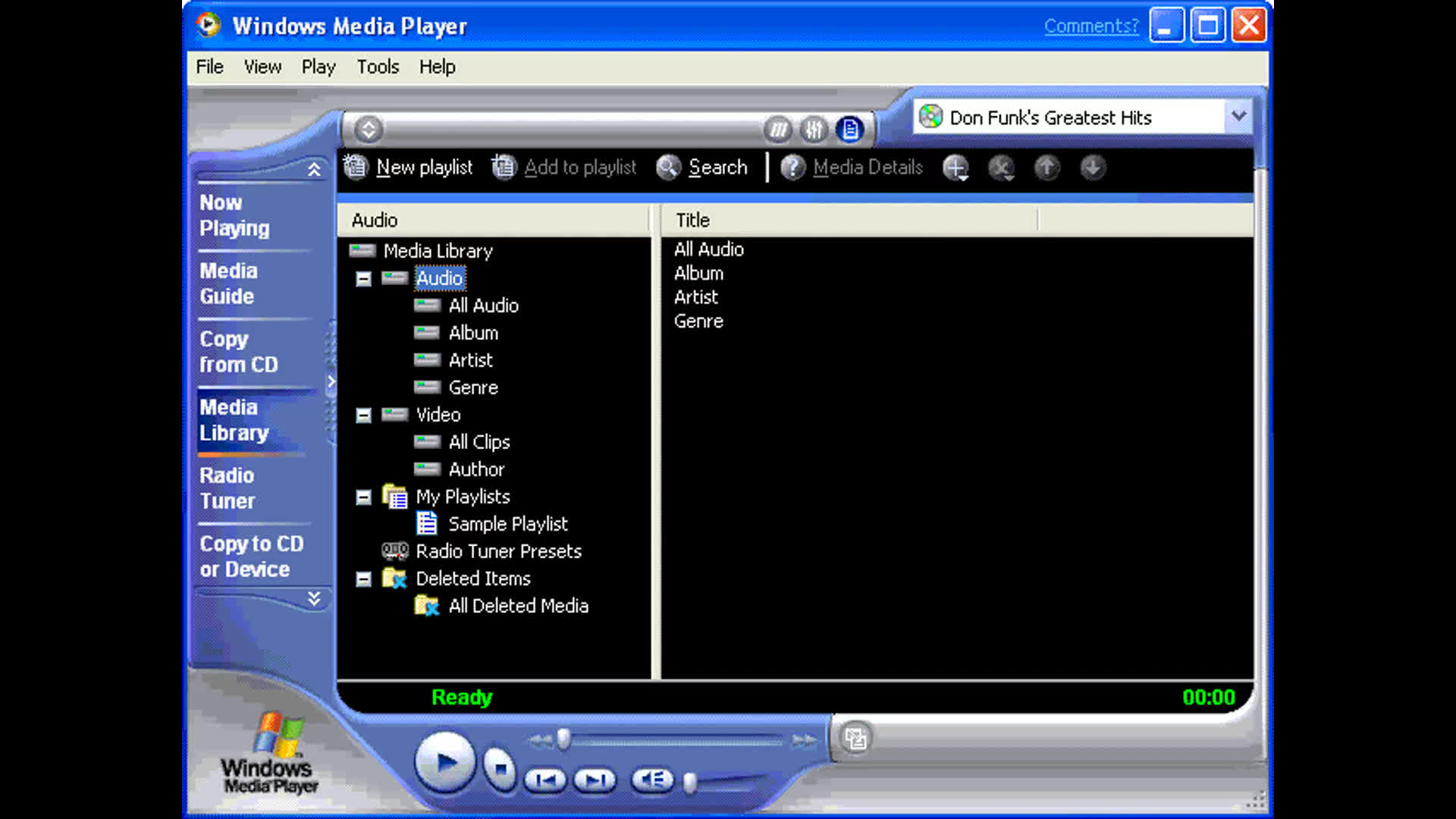Click the Deleted Items folder icon
The width and height of the screenshot is (1456, 819).
click(394, 579)
